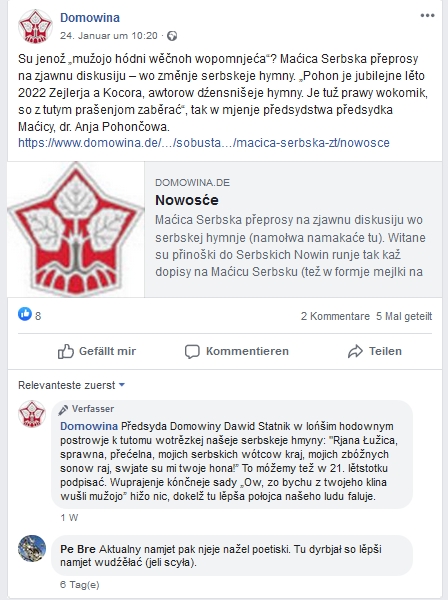Expand the Relevanteste zuerst sorting dropdown
The image size is (448, 600).
click(72, 385)
